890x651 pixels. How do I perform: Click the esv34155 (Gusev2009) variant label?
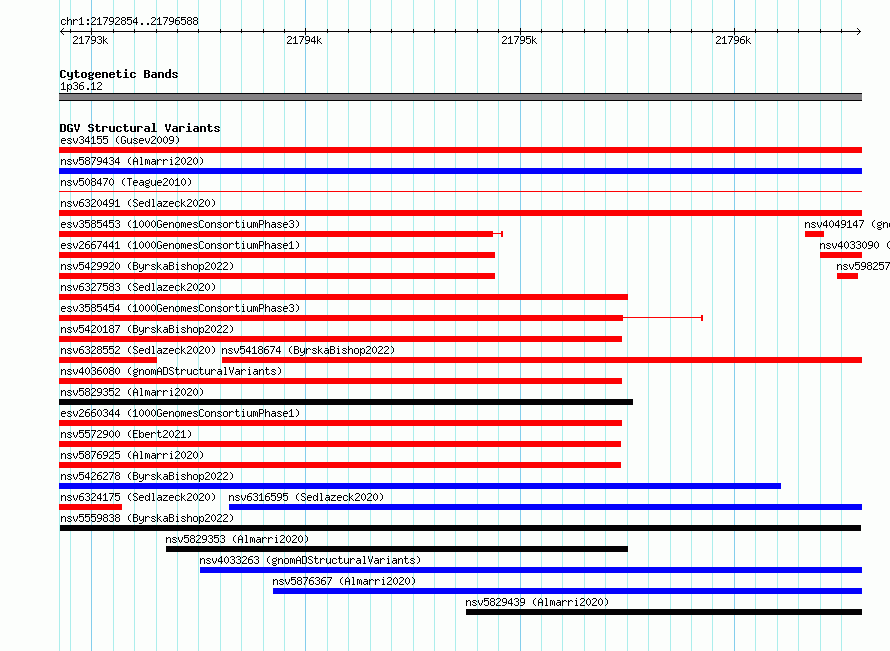pos(120,140)
